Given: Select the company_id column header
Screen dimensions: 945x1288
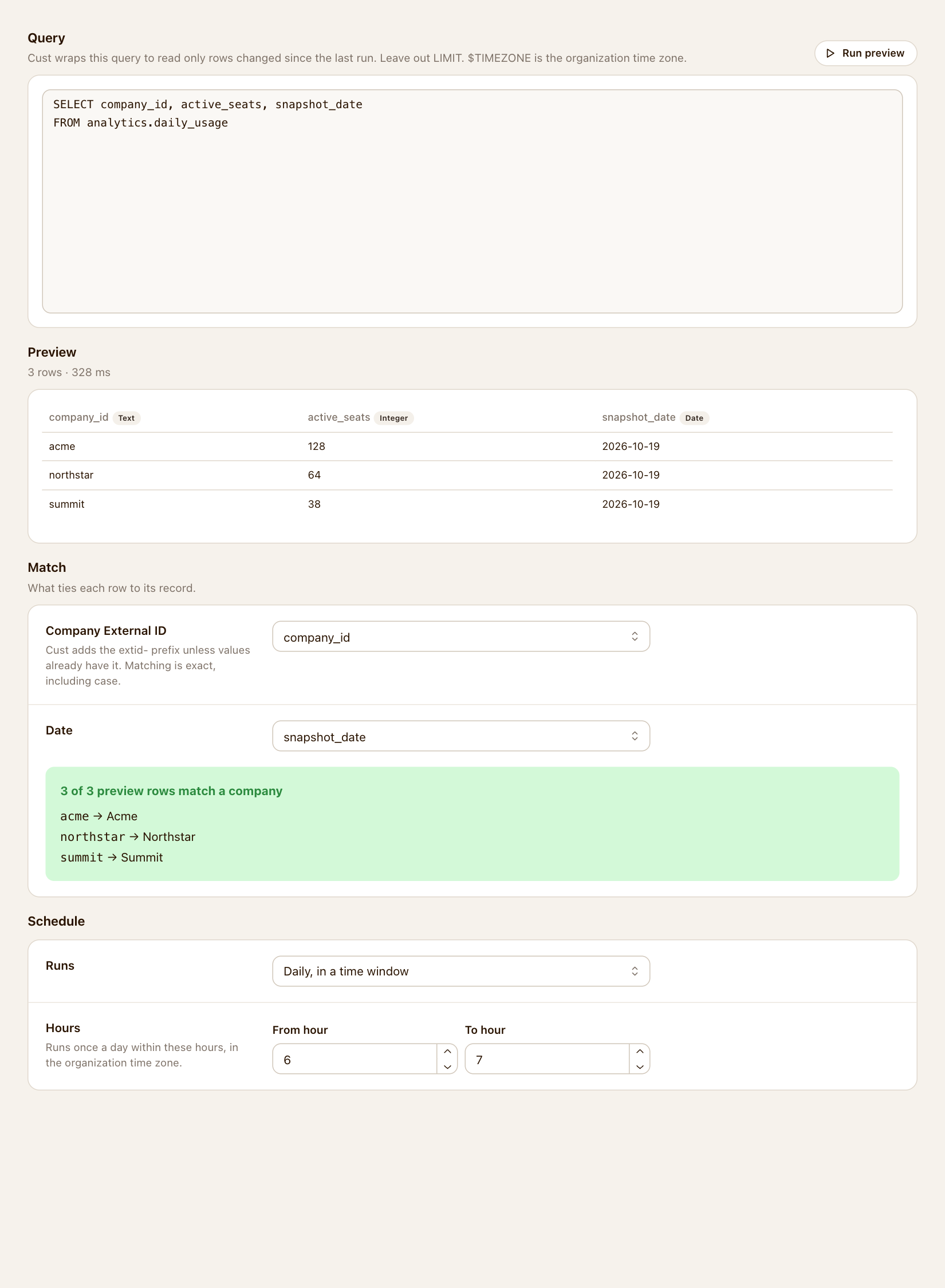Looking at the screenshot, I should pyautogui.click(x=78, y=417).
